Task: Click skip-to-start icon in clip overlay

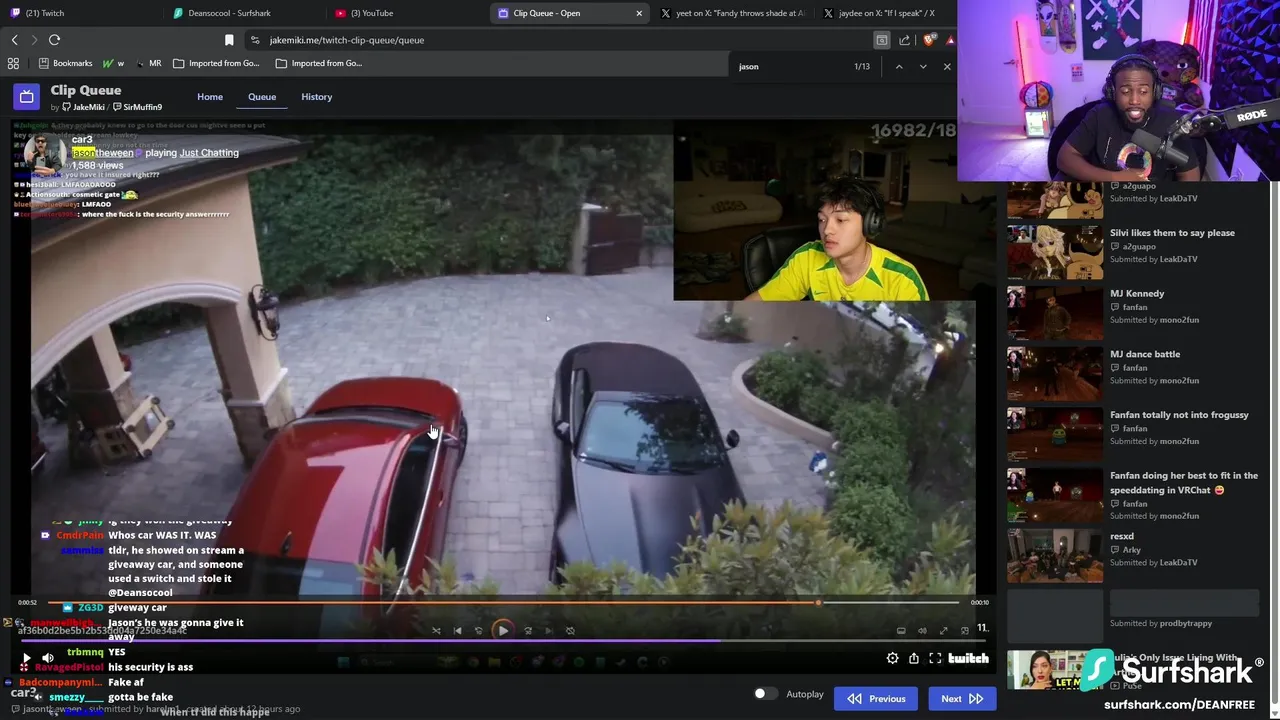Action: pos(458,631)
